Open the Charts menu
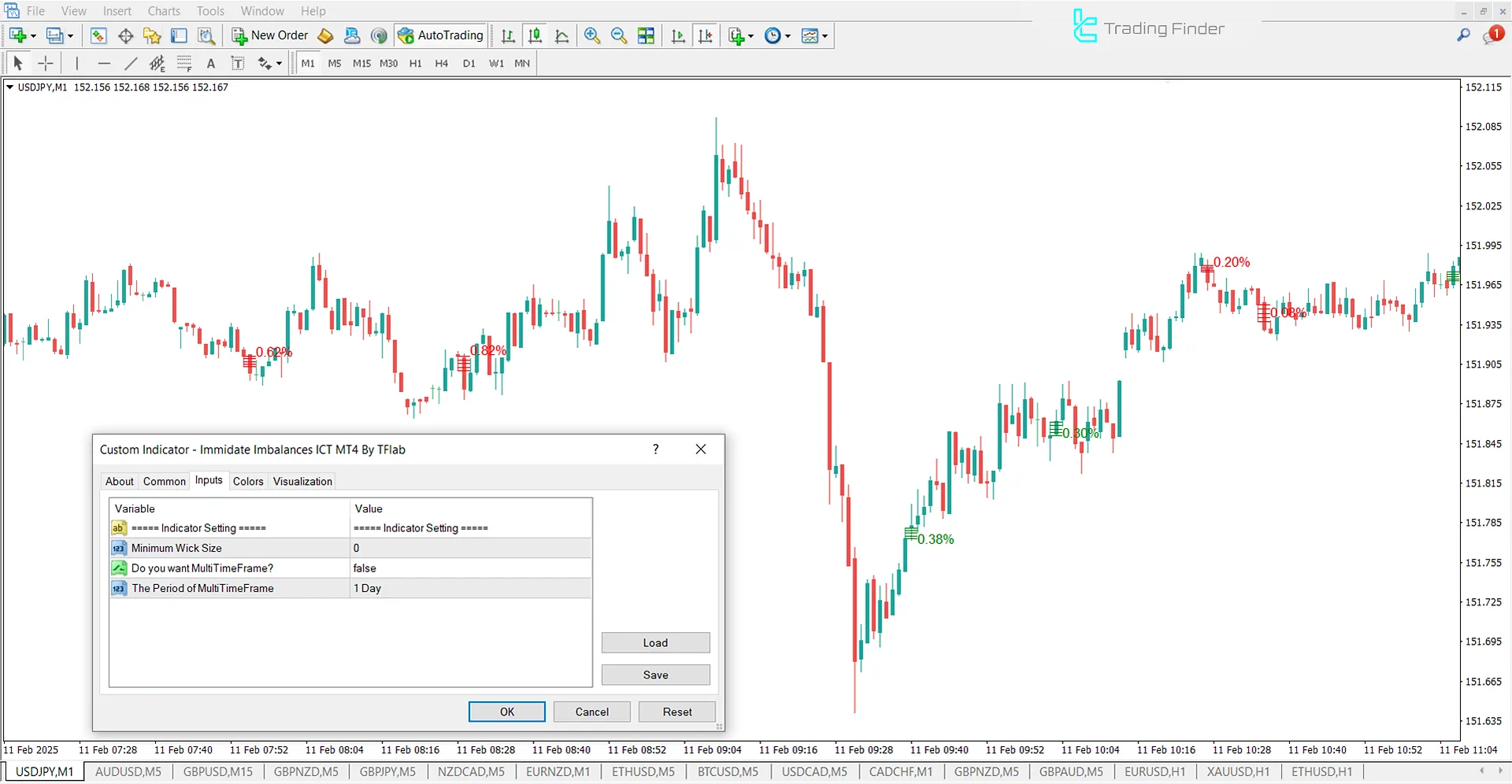 [163, 10]
